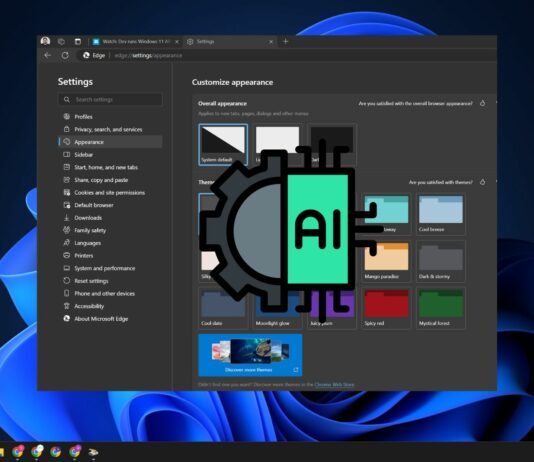The width and height of the screenshot is (534, 462).
Task: Close the Windows 11 AI article tab
Action: point(177,42)
